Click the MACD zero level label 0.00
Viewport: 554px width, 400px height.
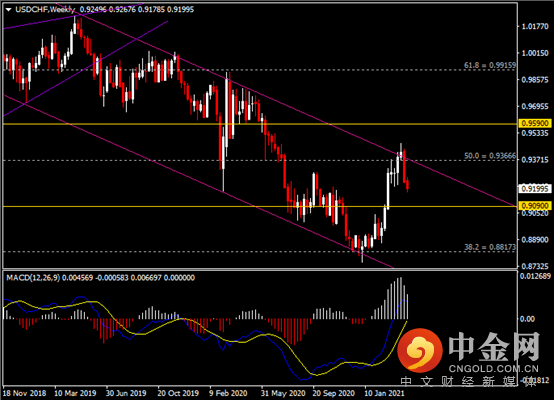(x=528, y=319)
